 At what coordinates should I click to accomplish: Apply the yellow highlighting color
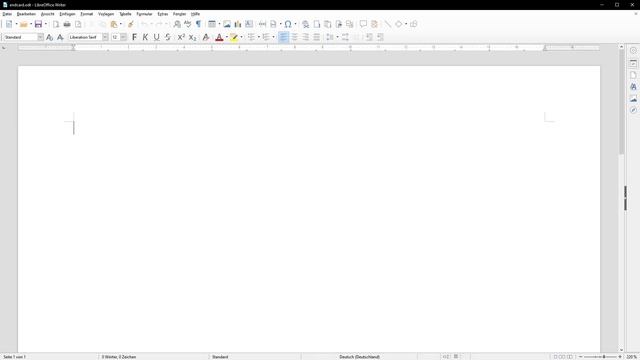tap(234, 37)
